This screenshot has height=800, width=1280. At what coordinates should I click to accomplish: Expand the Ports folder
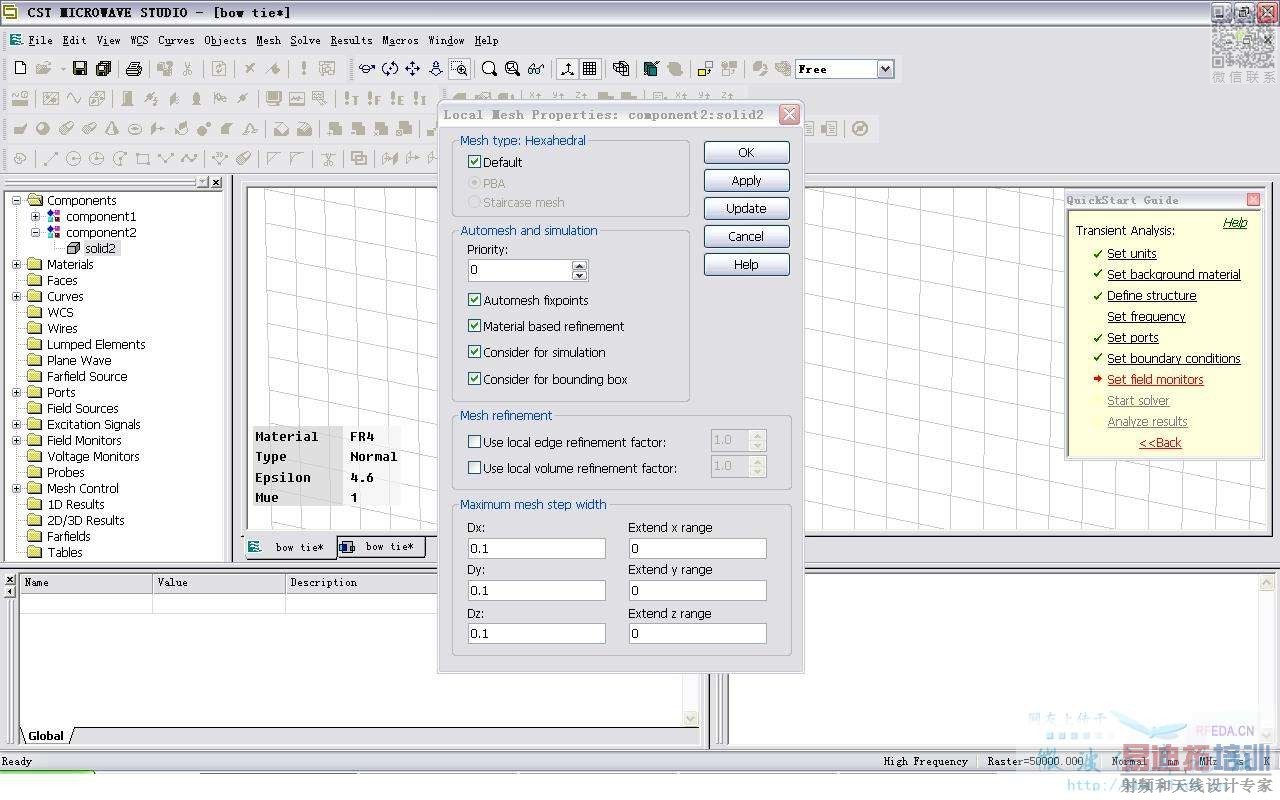point(17,392)
